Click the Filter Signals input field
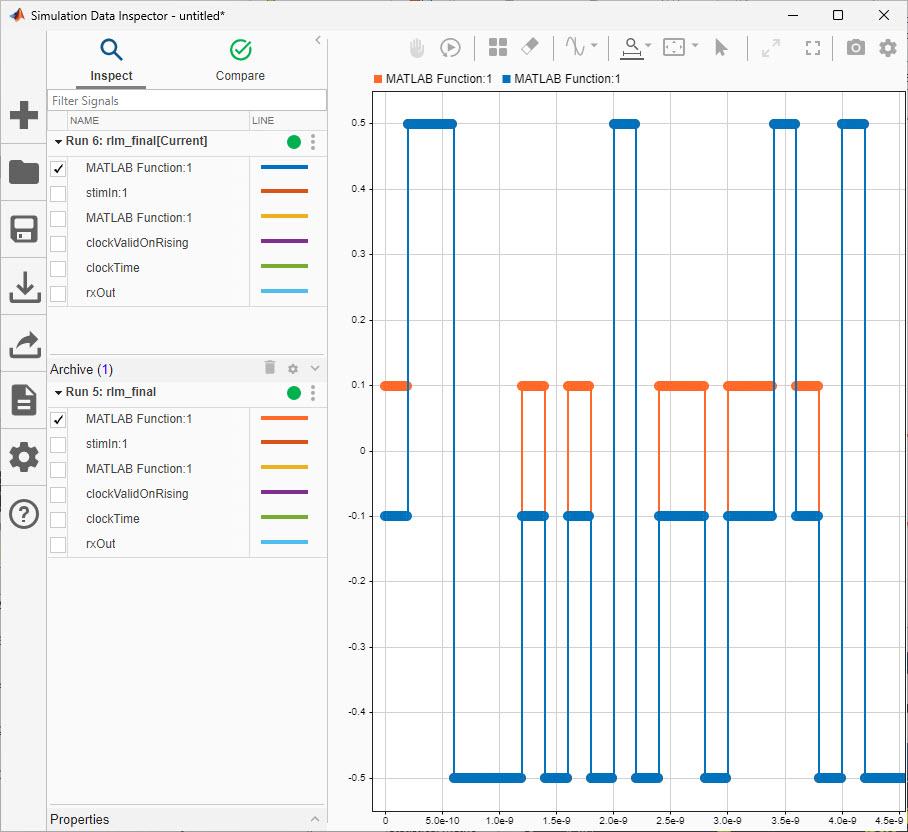This screenshot has width=908, height=832. 187,101
